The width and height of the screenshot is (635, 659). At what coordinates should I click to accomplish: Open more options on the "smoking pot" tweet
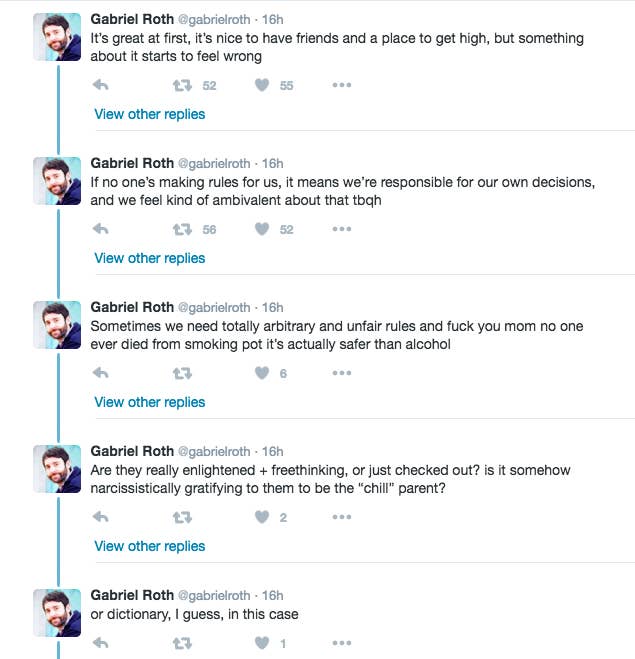pyautogui.click(x=342, y=373)
